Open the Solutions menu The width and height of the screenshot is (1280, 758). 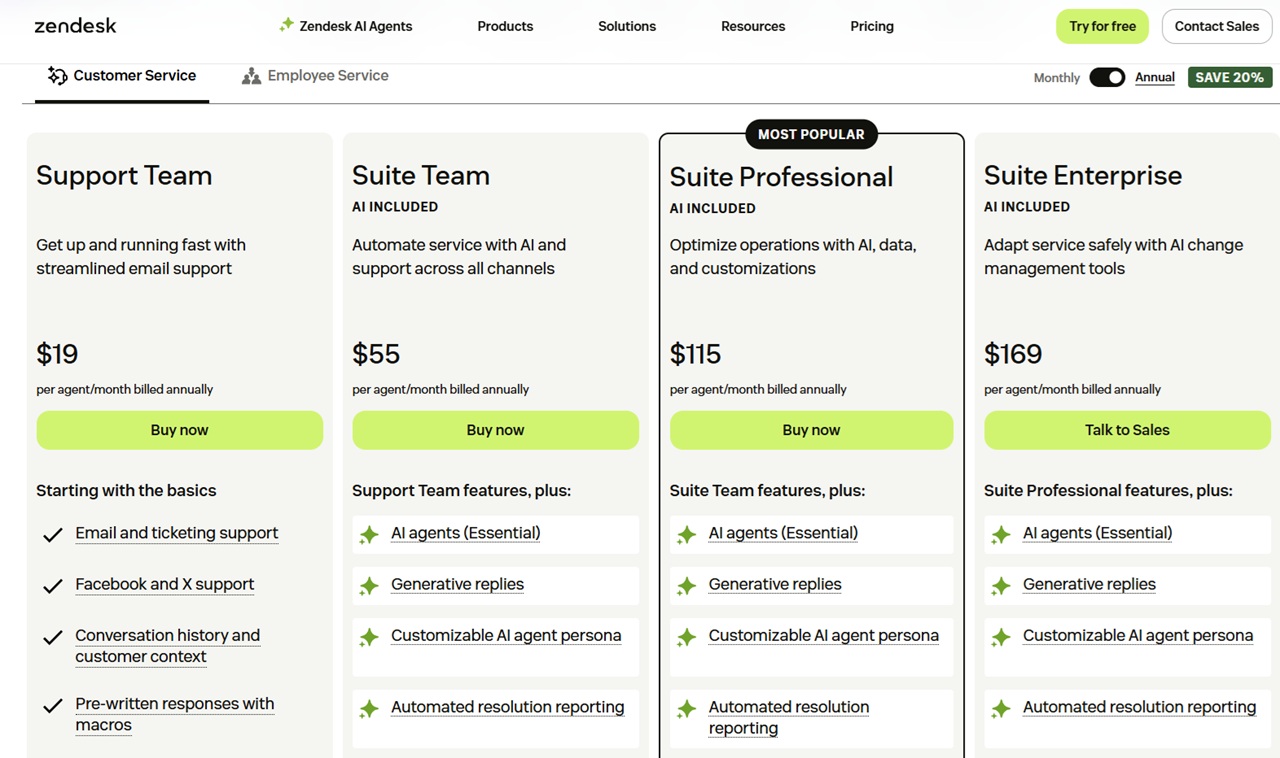(x=626, y=26)
